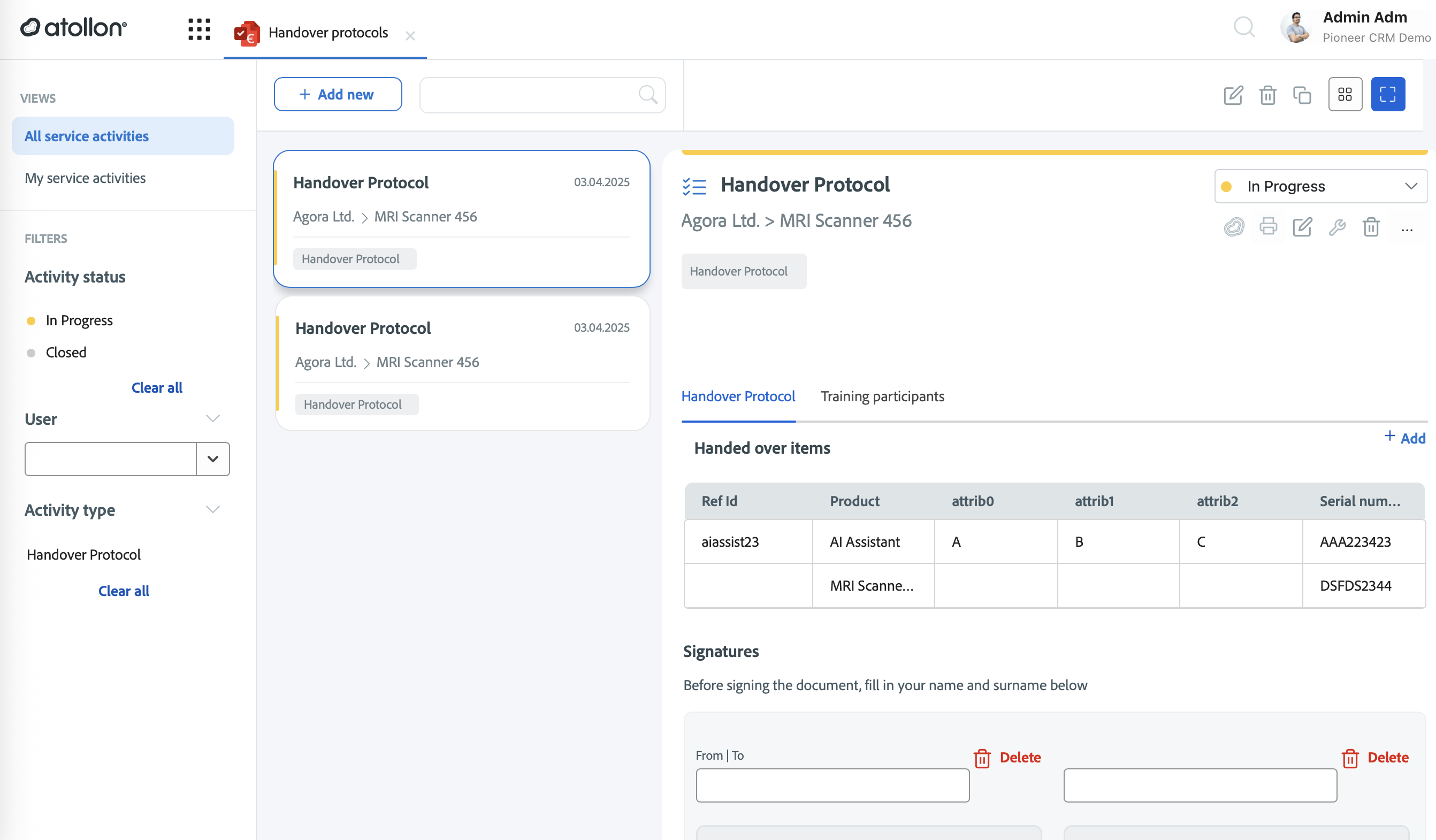This screenshot has height=840, width=1436.
Task: Collapse the User filter section
Action: (212, 419)
